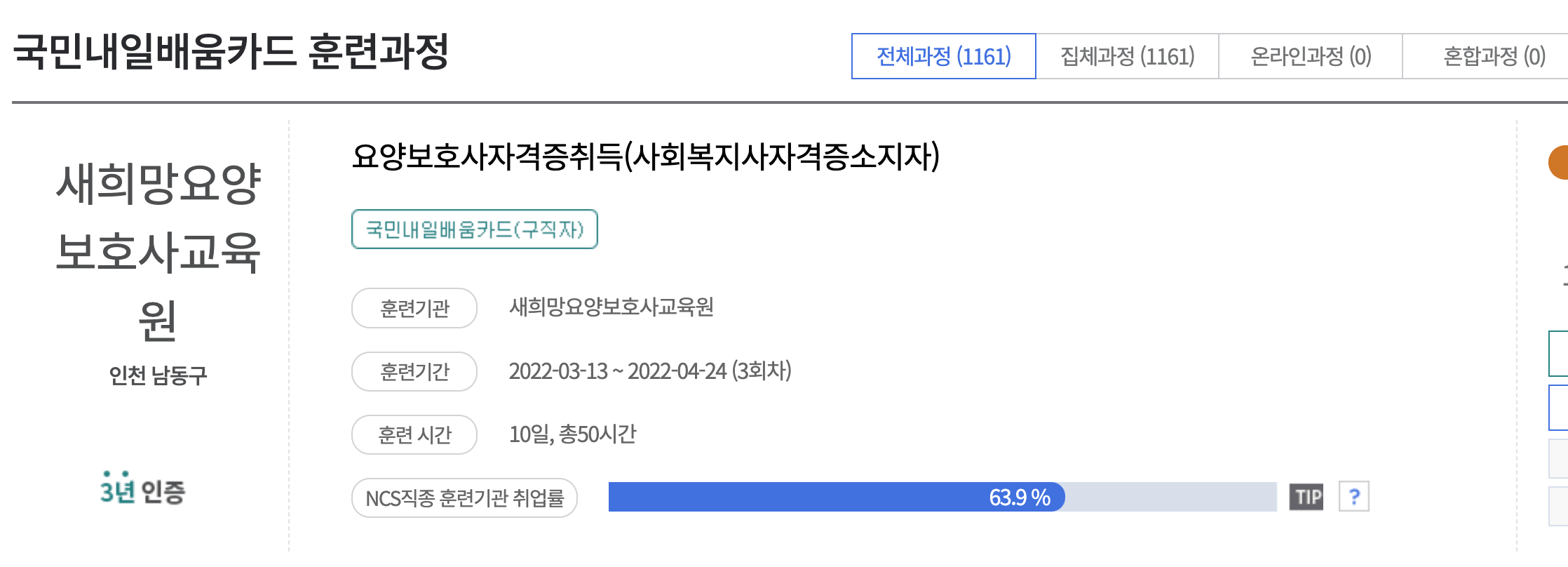Click the 훈련 시간 pill label
The image size is (1568, 567).
click(x=414, y=434)
